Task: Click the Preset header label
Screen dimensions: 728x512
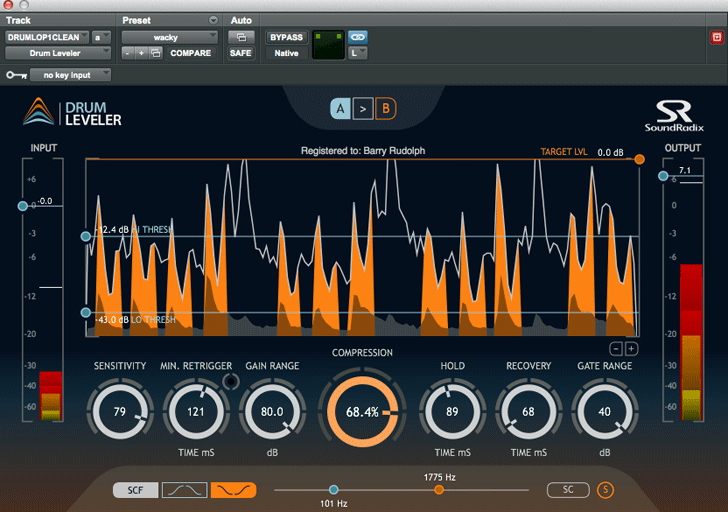Action: pos(136,20)
